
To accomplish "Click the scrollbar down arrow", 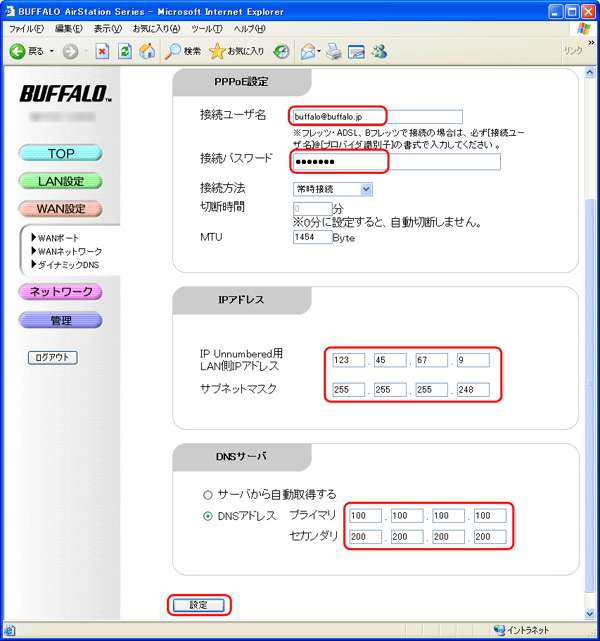I will click(x=590, y=614).
